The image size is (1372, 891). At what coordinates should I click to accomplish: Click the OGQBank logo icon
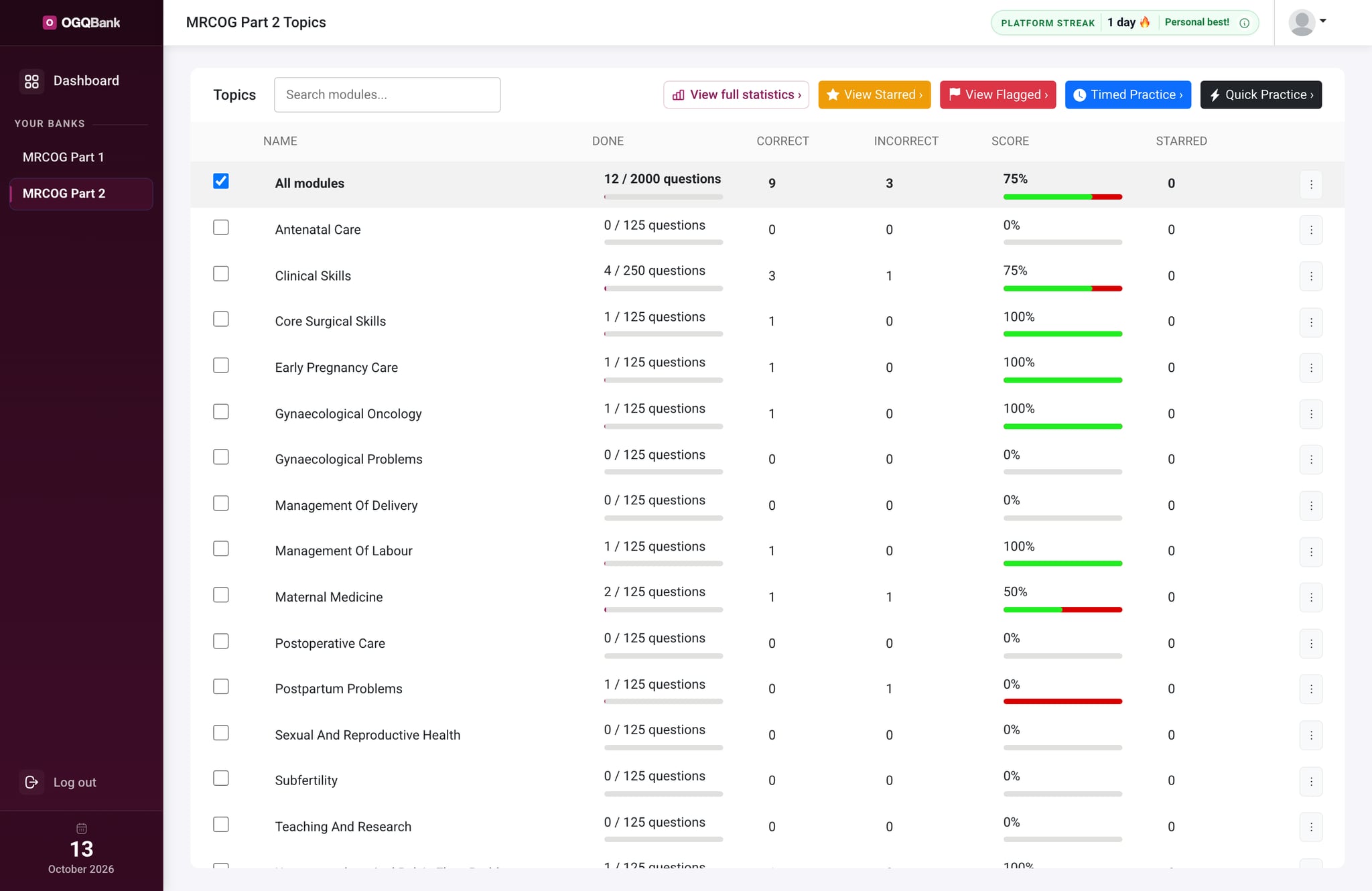[x=50, y=23]
